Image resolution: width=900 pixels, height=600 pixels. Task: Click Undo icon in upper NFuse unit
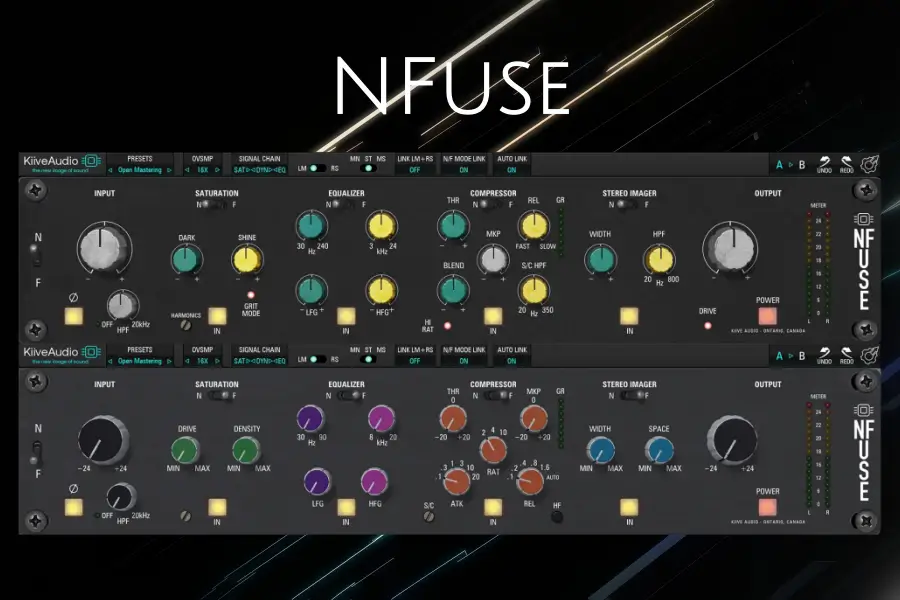pyautogui.click(x=824, y=164)
